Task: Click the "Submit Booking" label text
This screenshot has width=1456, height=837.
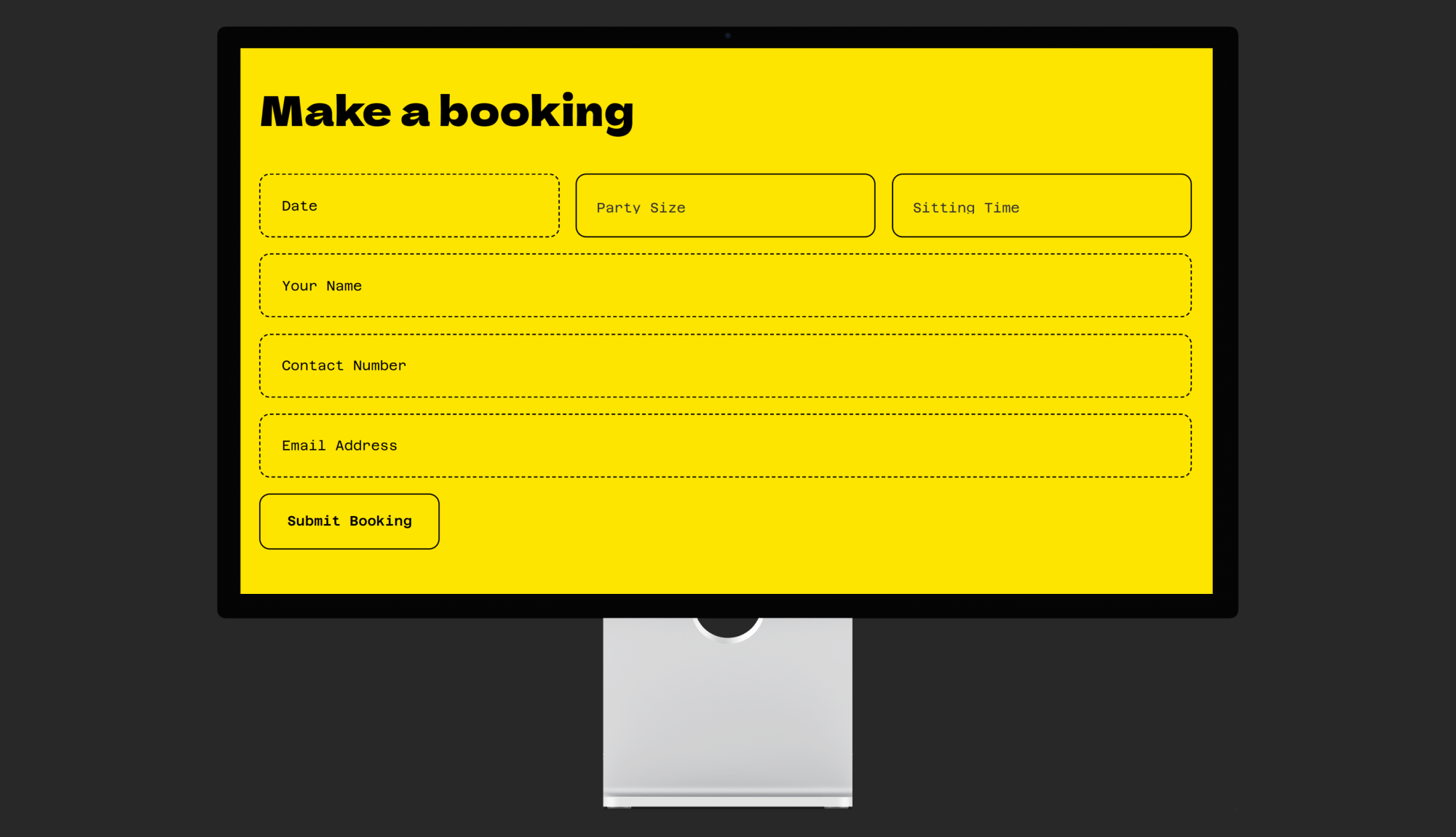Action: point(349,521)
